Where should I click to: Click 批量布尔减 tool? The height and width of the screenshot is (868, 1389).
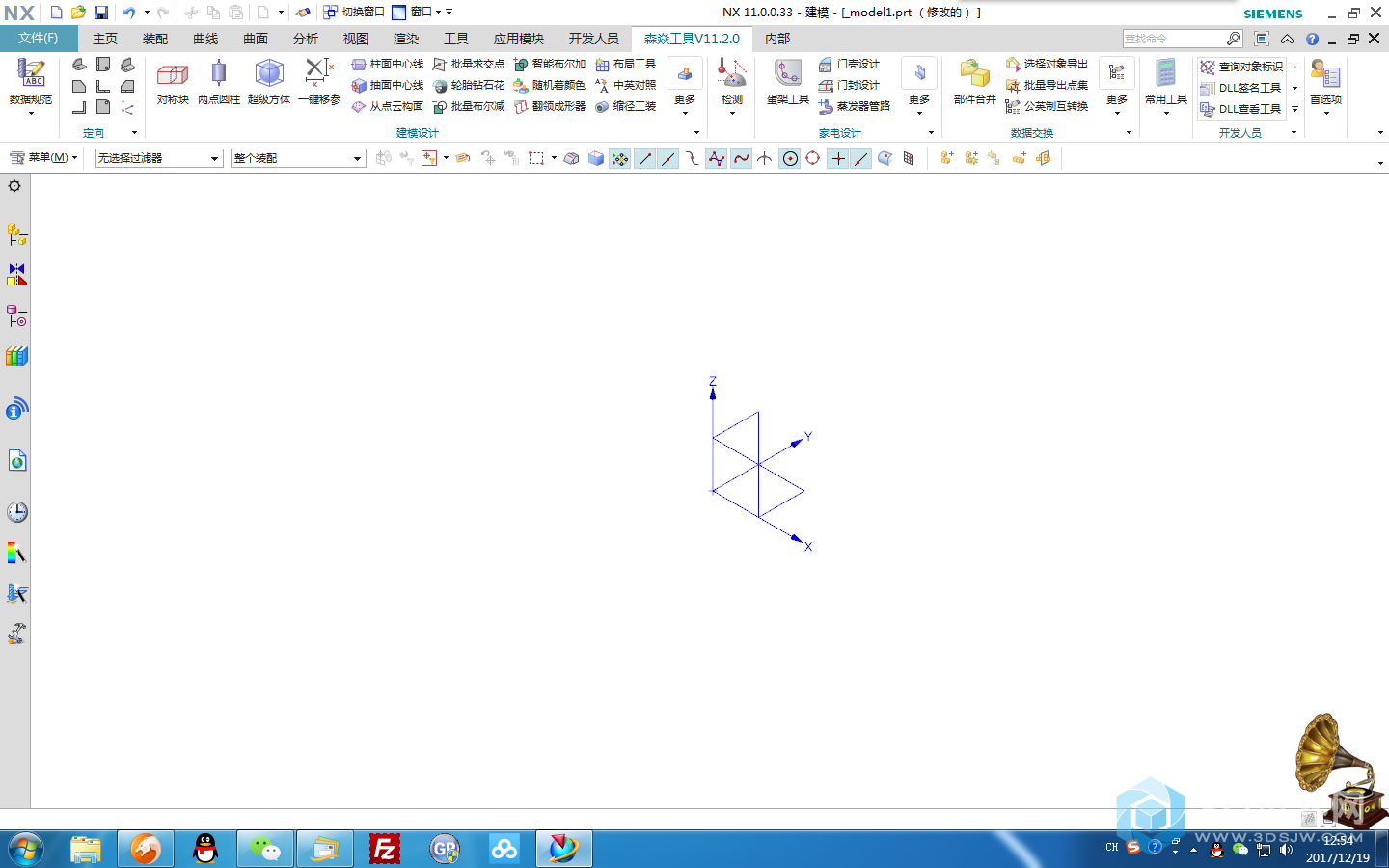point(469,106)
